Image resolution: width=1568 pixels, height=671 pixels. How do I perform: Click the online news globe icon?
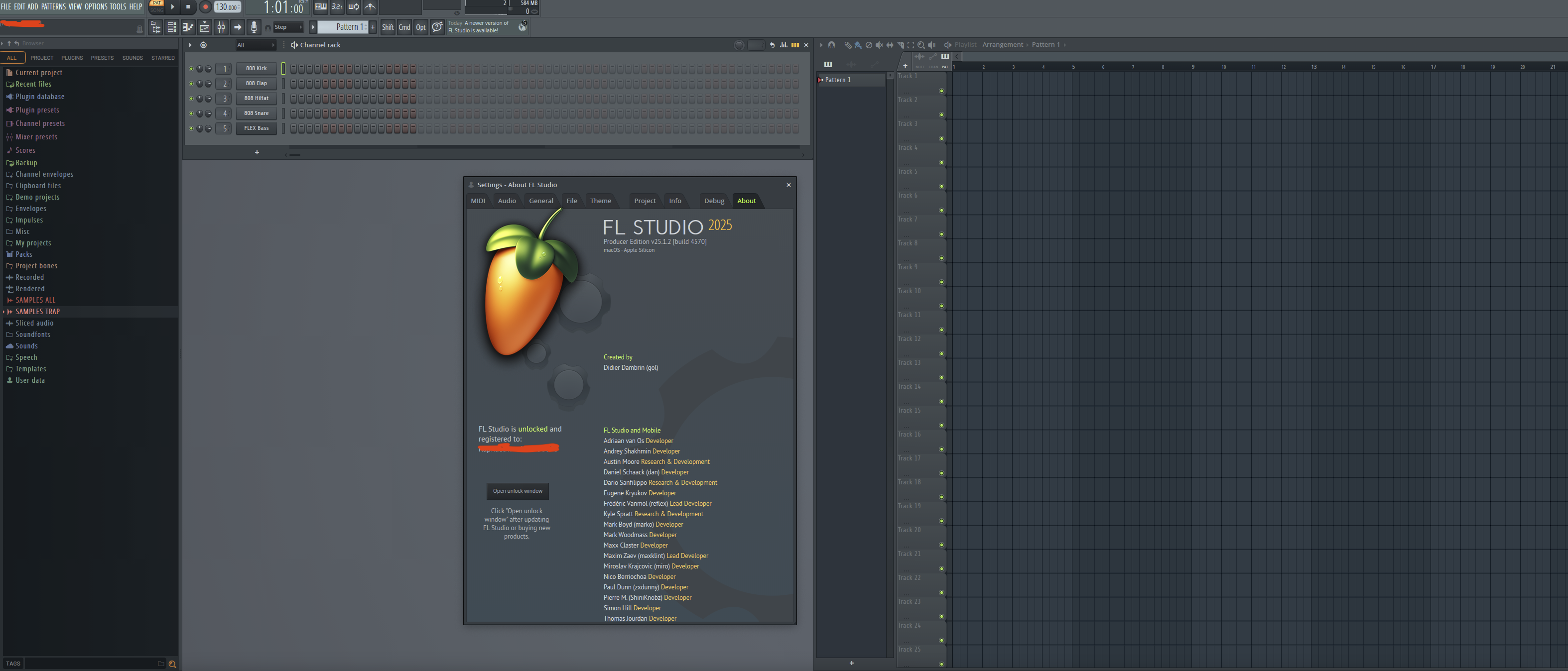(x=523, y=26)
